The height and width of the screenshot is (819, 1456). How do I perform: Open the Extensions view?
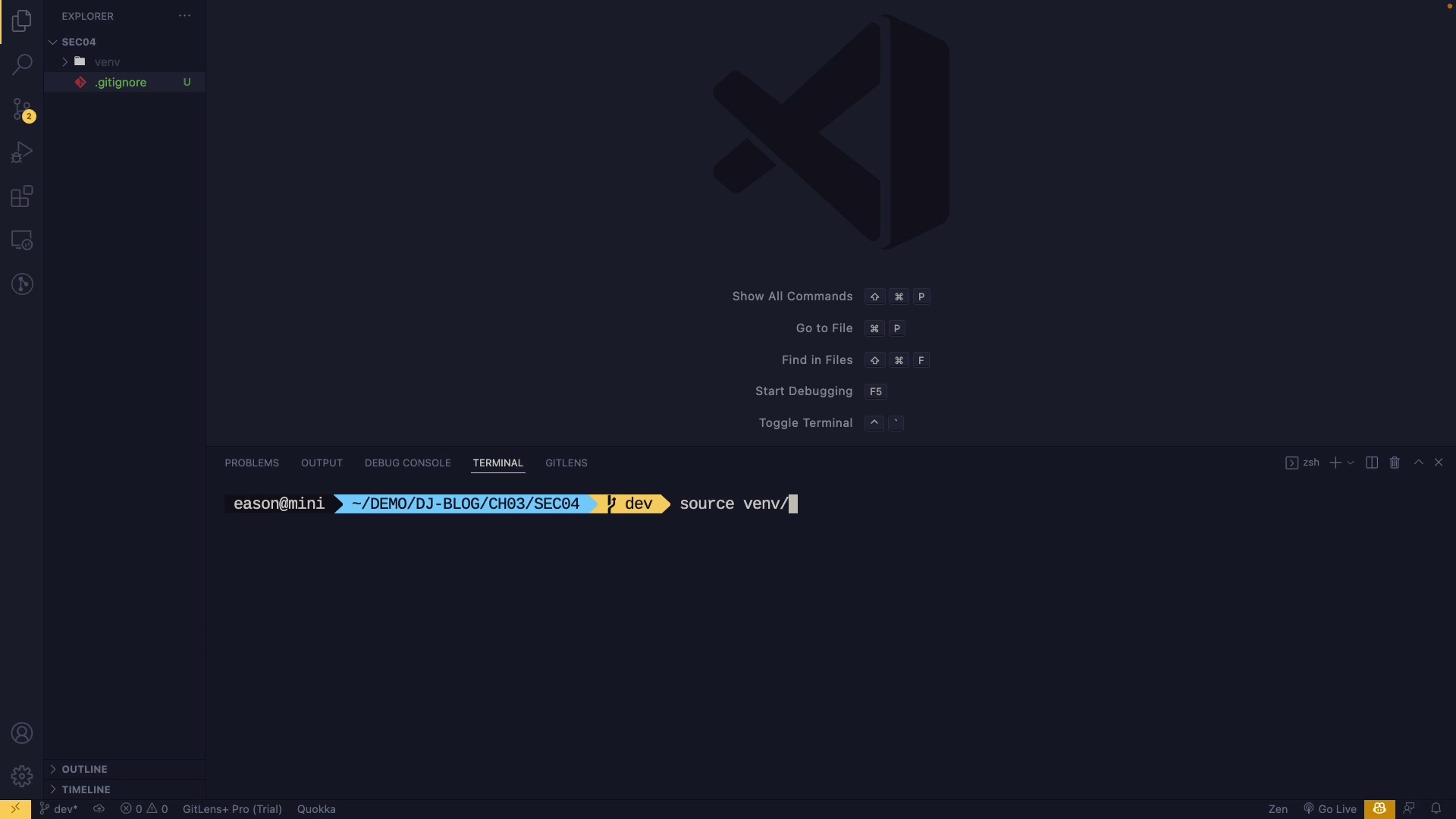click(22, 196)
